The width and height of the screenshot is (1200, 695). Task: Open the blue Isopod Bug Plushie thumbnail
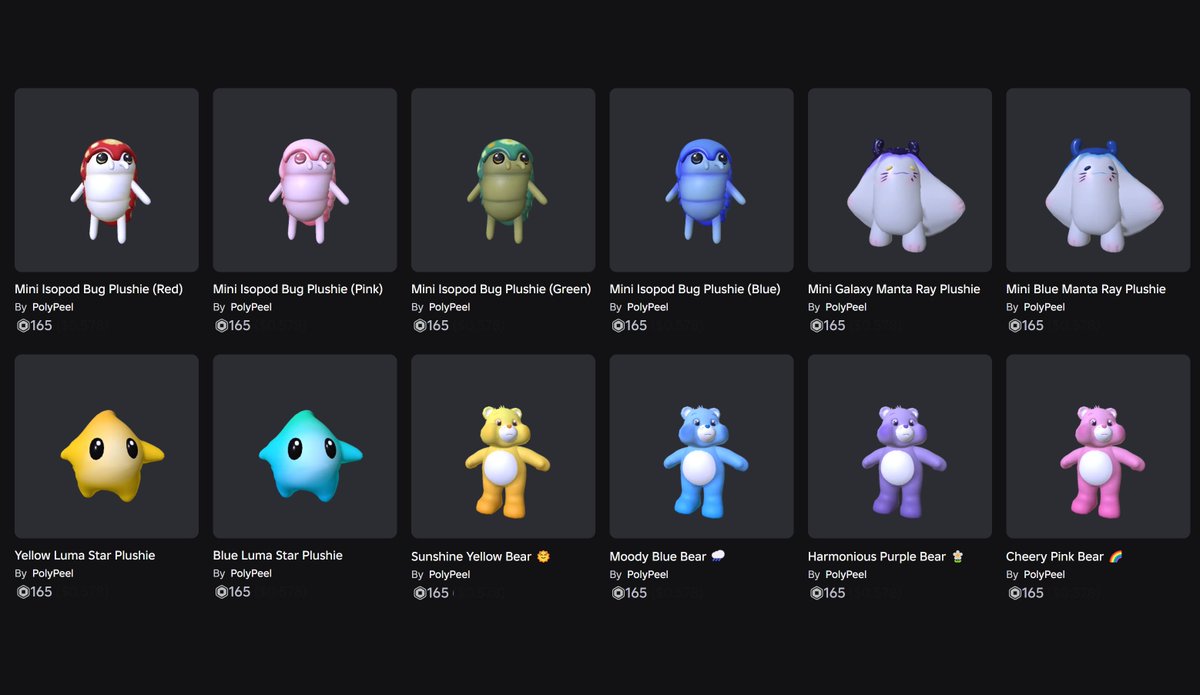[701, 180]
